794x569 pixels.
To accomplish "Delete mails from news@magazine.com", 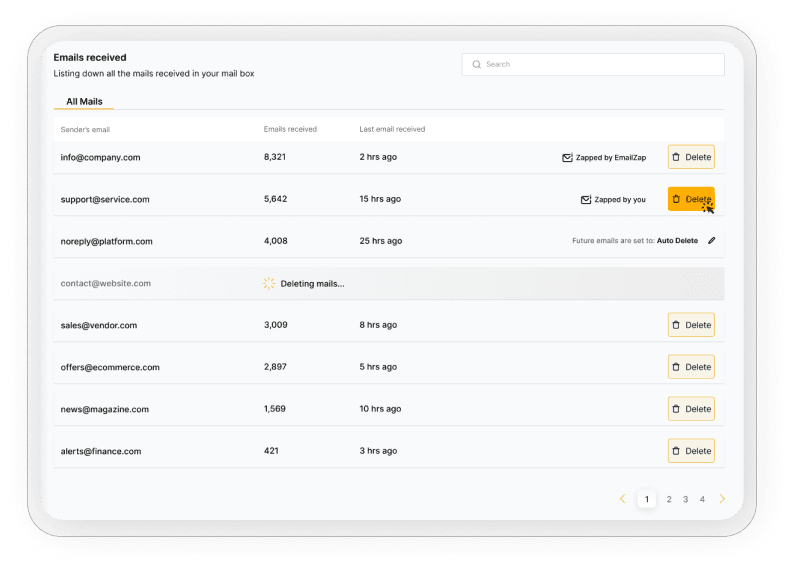I will [x=691, y=409].
